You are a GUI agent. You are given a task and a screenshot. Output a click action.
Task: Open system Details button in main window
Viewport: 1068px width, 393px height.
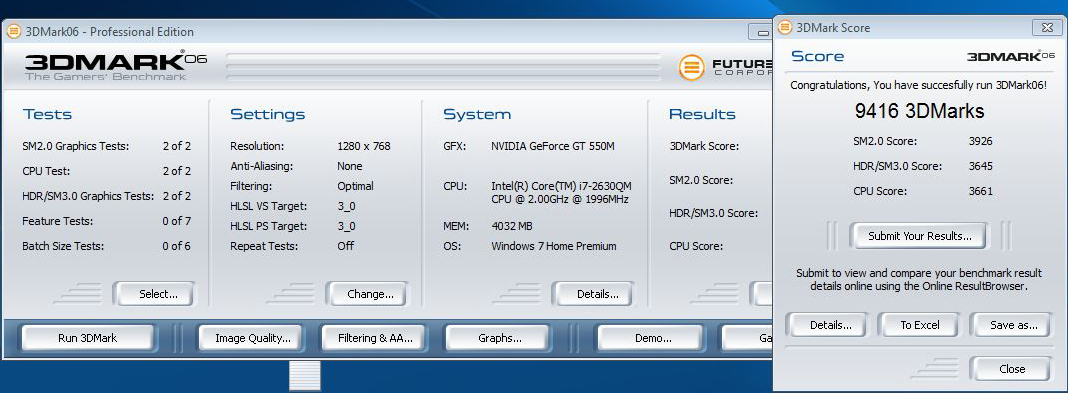(x=593, y=294)
